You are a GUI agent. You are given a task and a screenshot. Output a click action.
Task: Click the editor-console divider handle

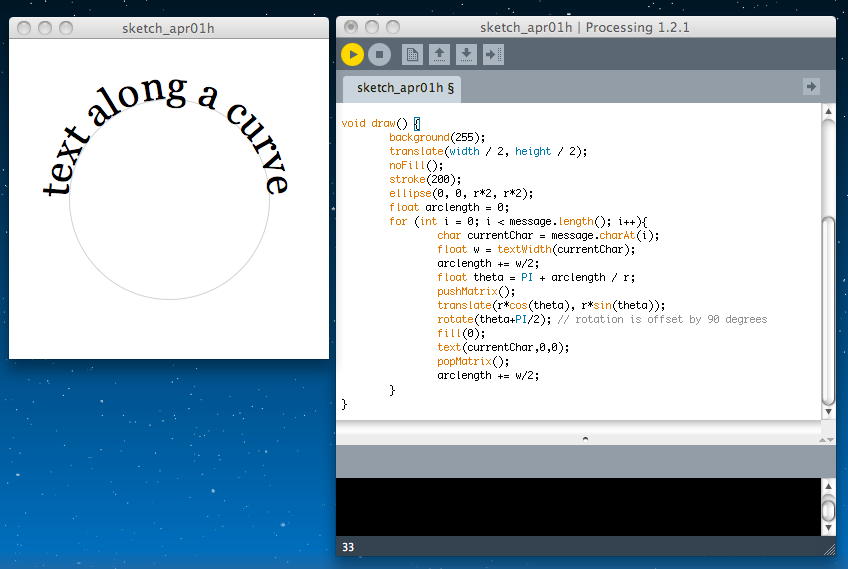(585, 438)
